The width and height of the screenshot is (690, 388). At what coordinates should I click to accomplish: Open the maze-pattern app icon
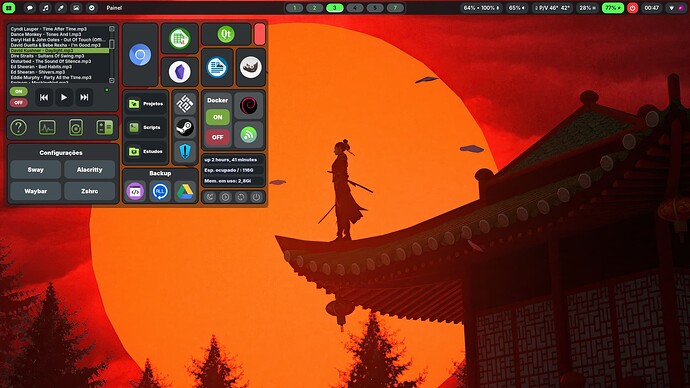point(185,104)
